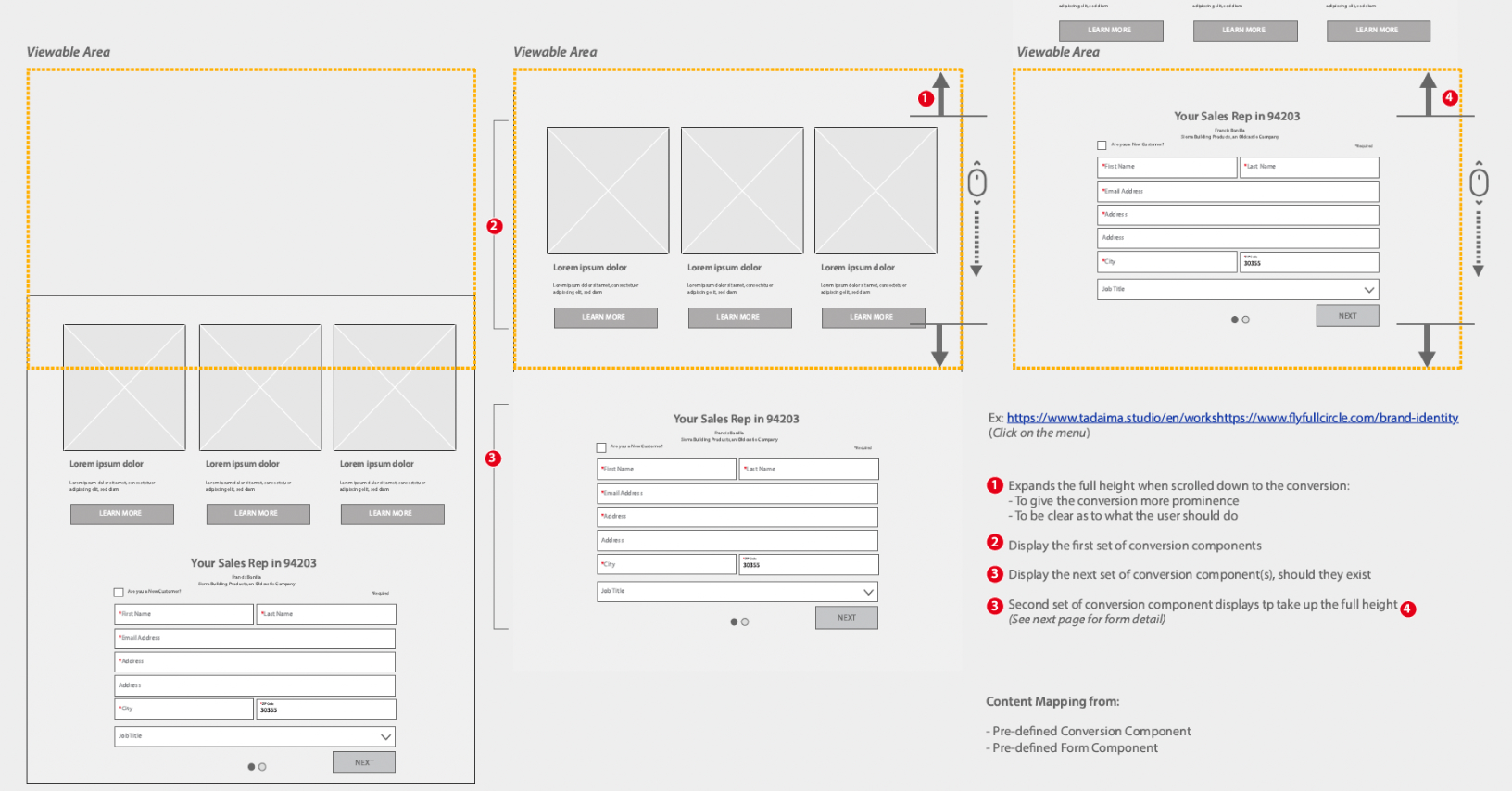This screenshot has height=791, width=1512.
Task: Click City field in right wireframe
Action: [x=1166, y=262]
